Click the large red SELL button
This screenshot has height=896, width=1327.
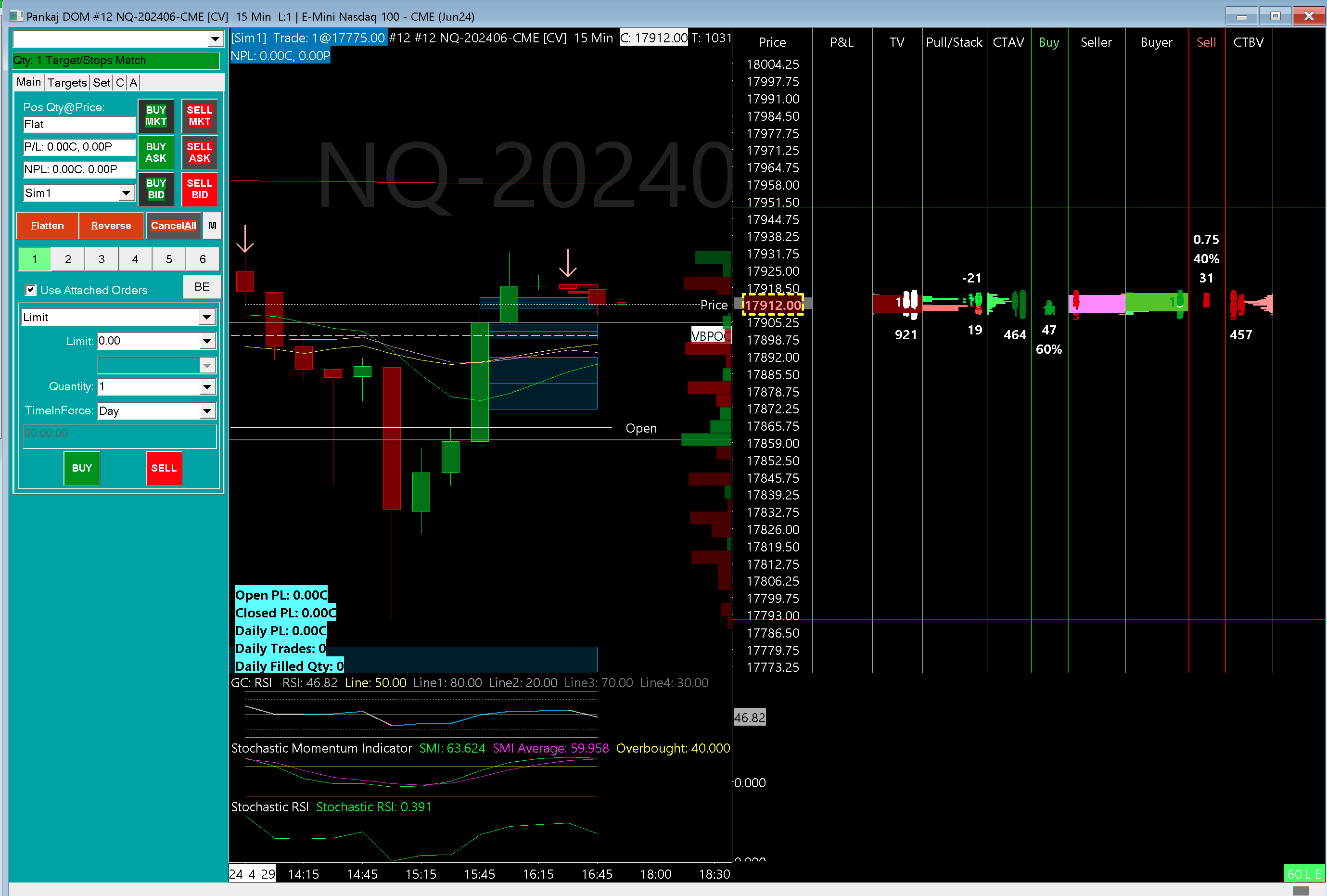tap(164, 468)
